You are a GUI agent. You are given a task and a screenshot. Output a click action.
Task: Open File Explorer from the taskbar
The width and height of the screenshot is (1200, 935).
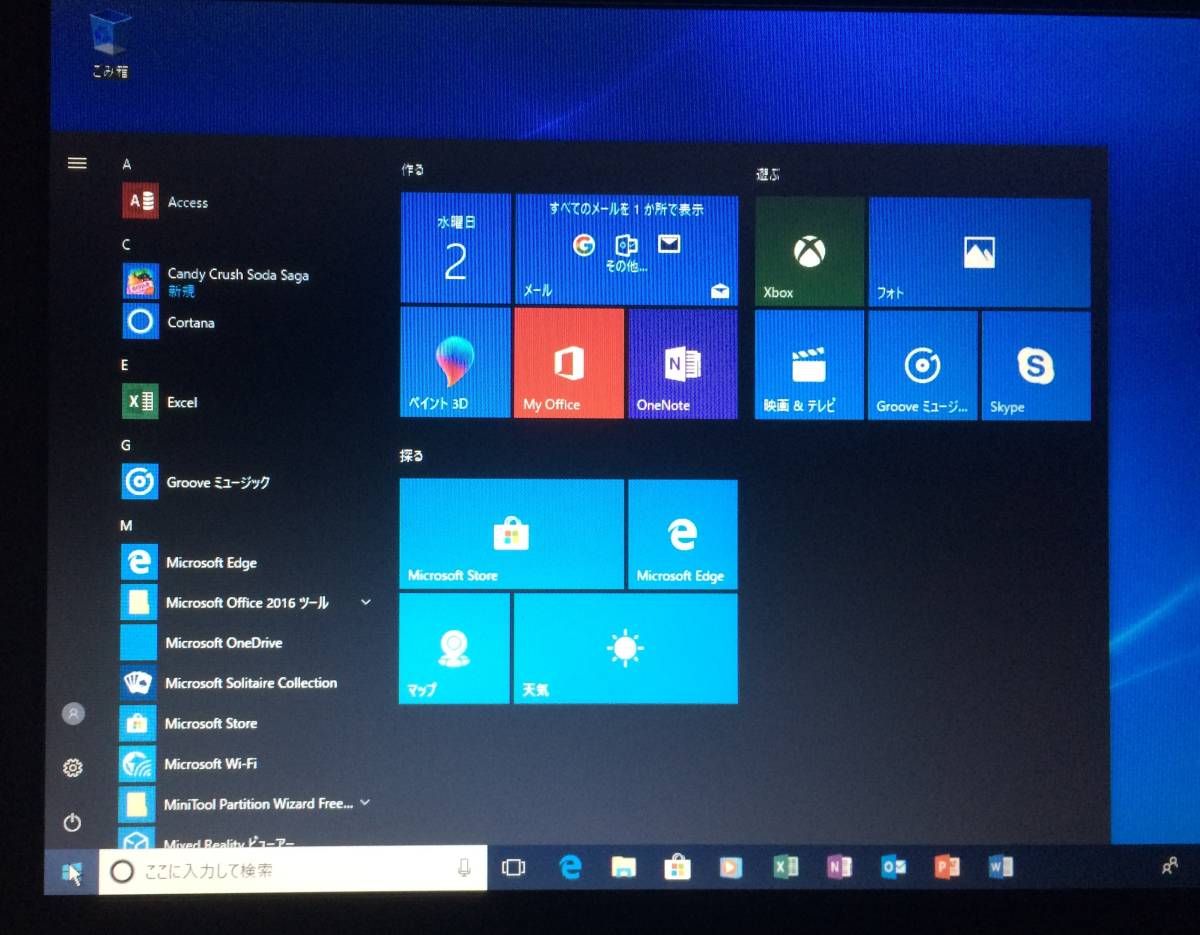point(624,867)
